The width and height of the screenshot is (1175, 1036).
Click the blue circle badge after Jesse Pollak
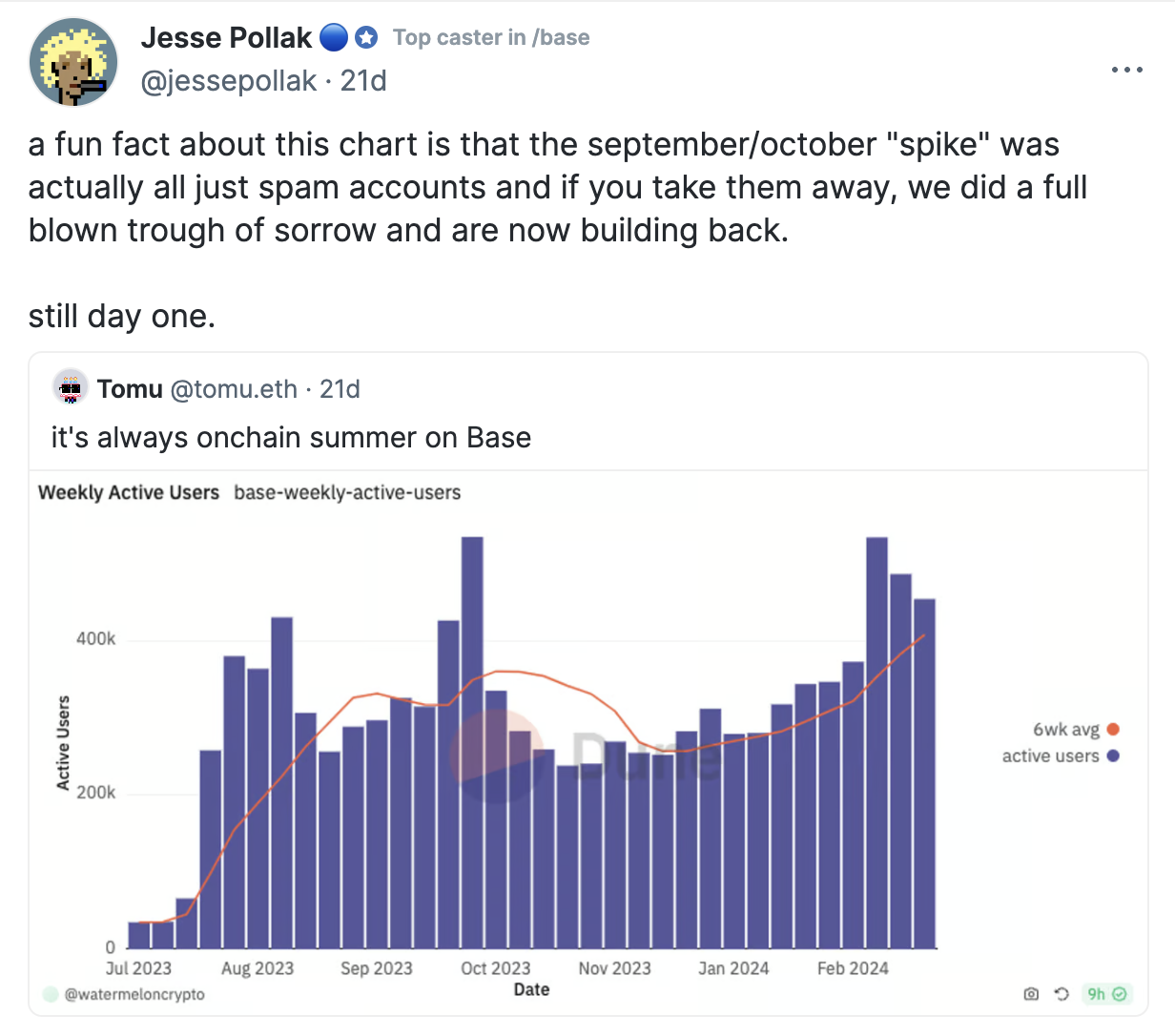pos(333,38)
